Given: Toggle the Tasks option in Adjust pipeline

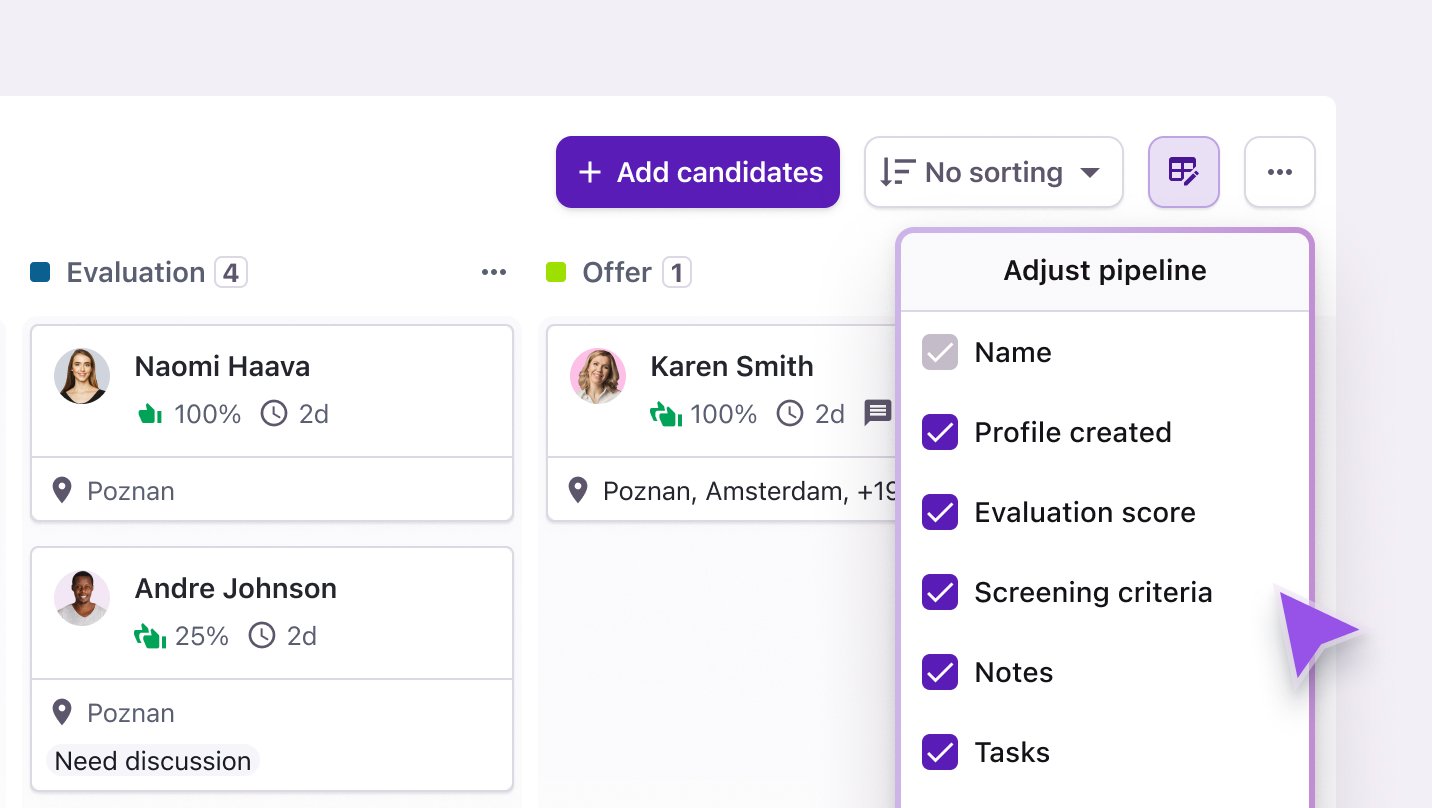Looking at the screenshot, I should tap(939, 752).
